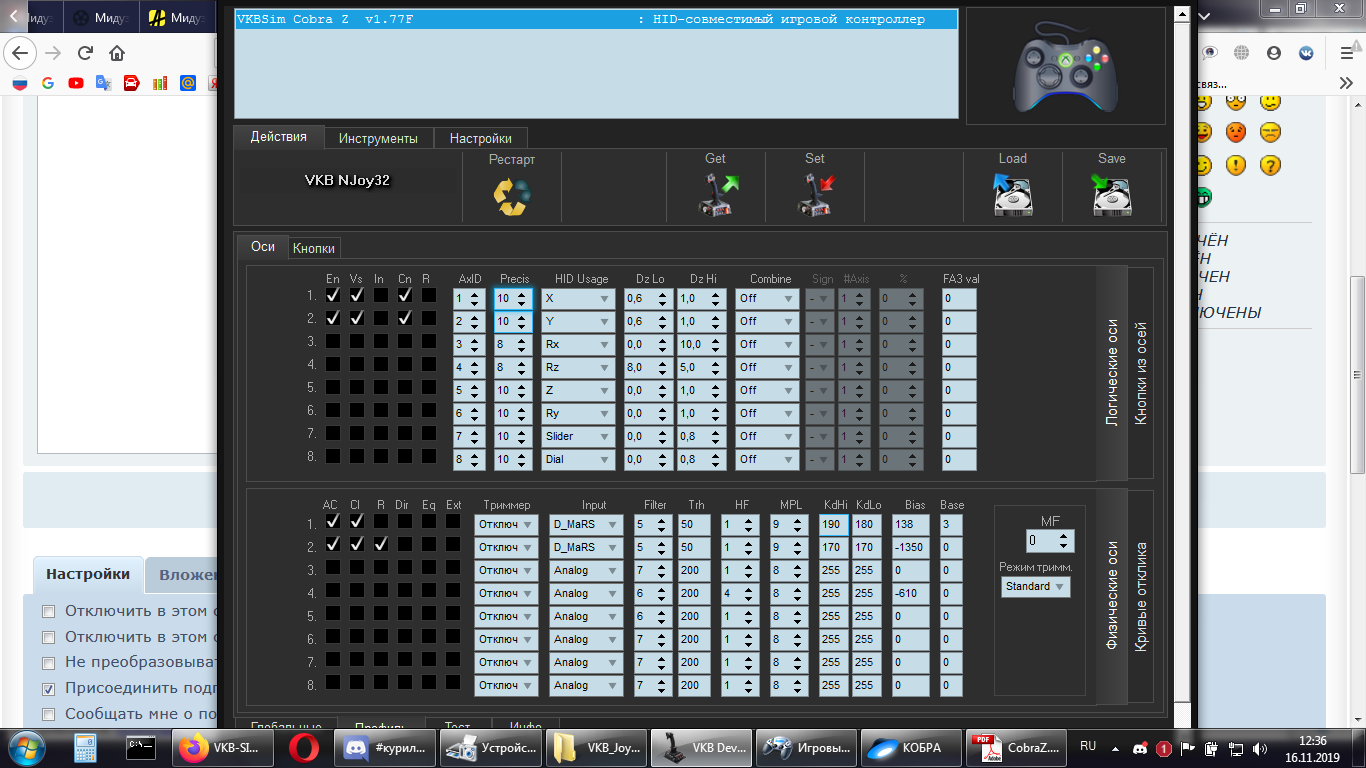Open the Windows Start menu
Viewport: 1366px width, 768px height.
26,747
